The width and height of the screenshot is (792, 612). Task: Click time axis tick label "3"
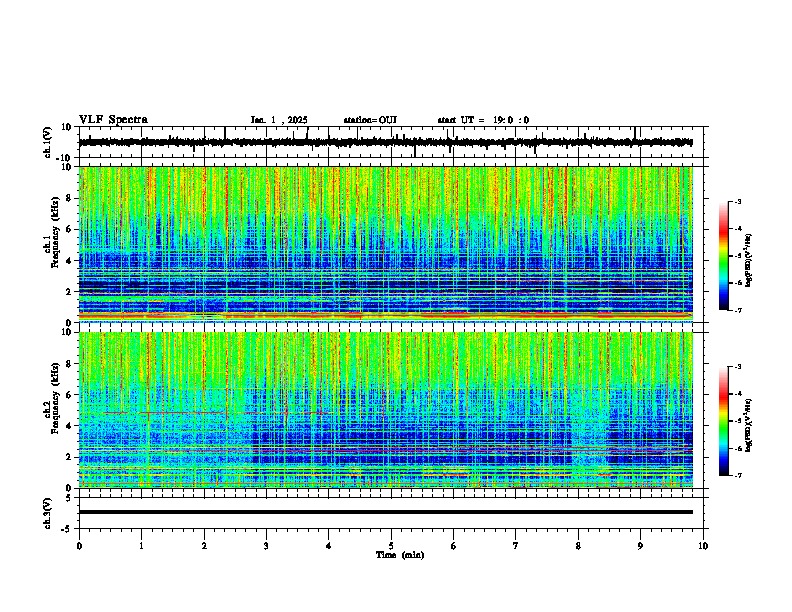coord(266,546)
